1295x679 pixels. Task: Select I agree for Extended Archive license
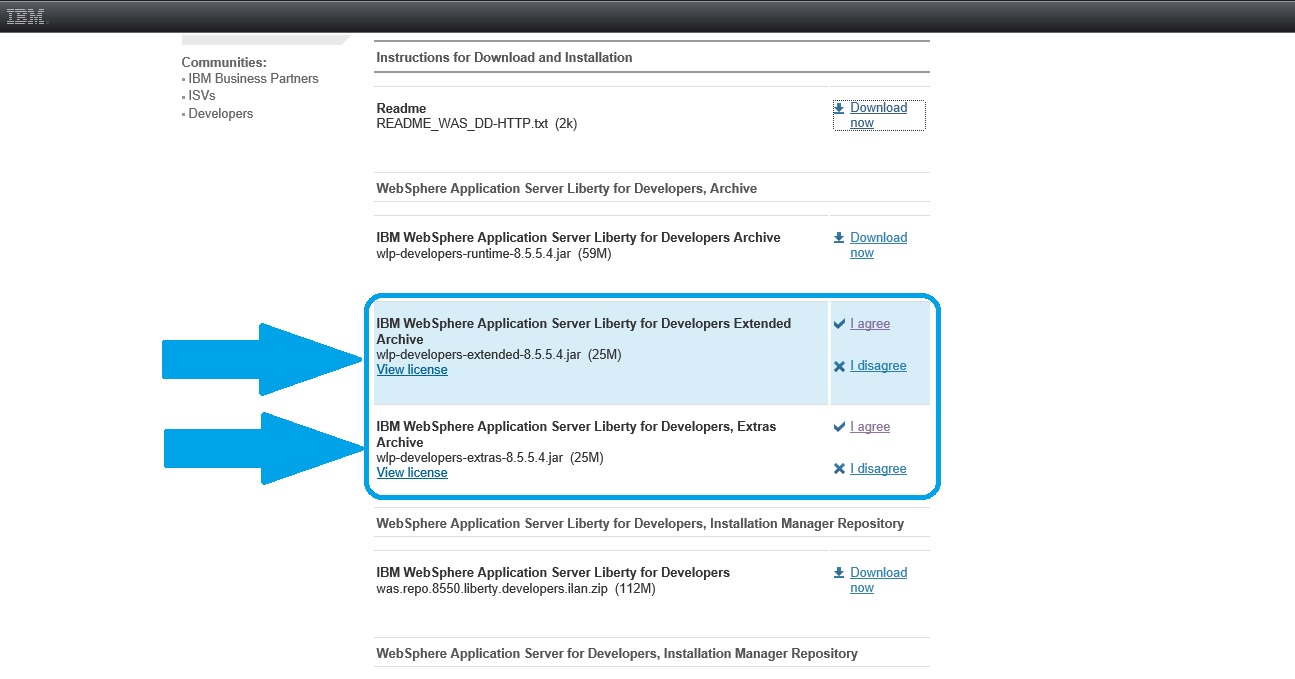869,324
